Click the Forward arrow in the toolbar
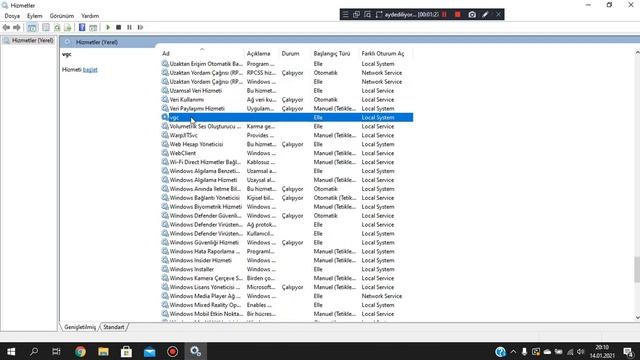Screen dimensions: 640x360 tap(17, 27)
